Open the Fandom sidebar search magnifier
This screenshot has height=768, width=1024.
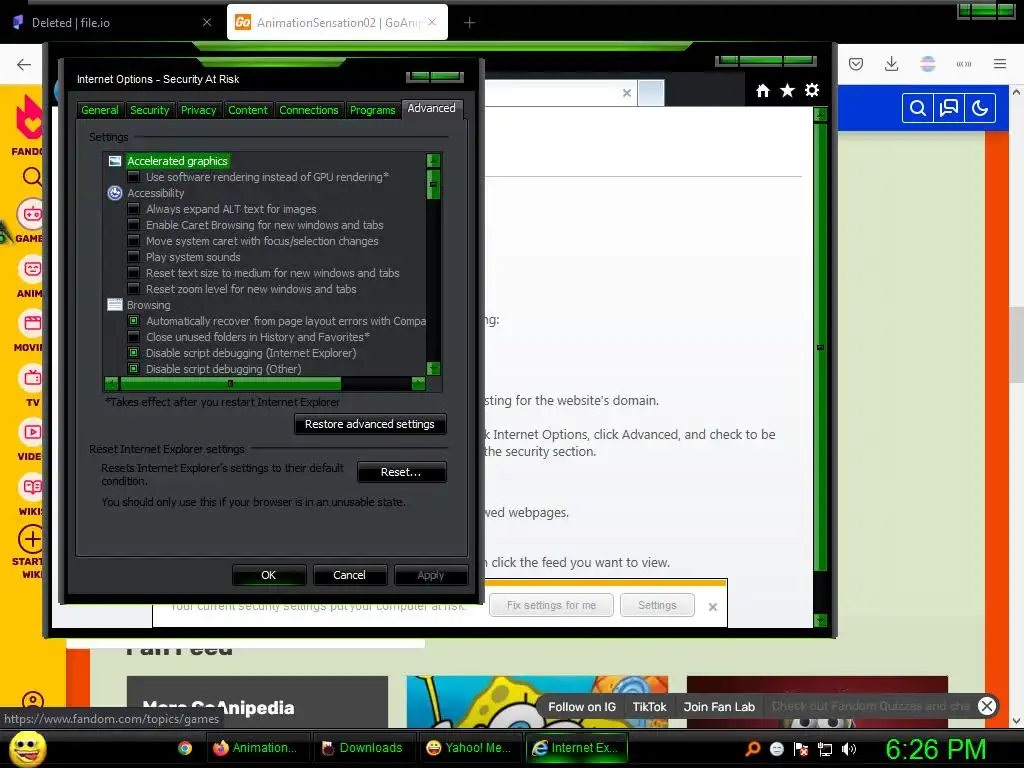click(32, 176)
